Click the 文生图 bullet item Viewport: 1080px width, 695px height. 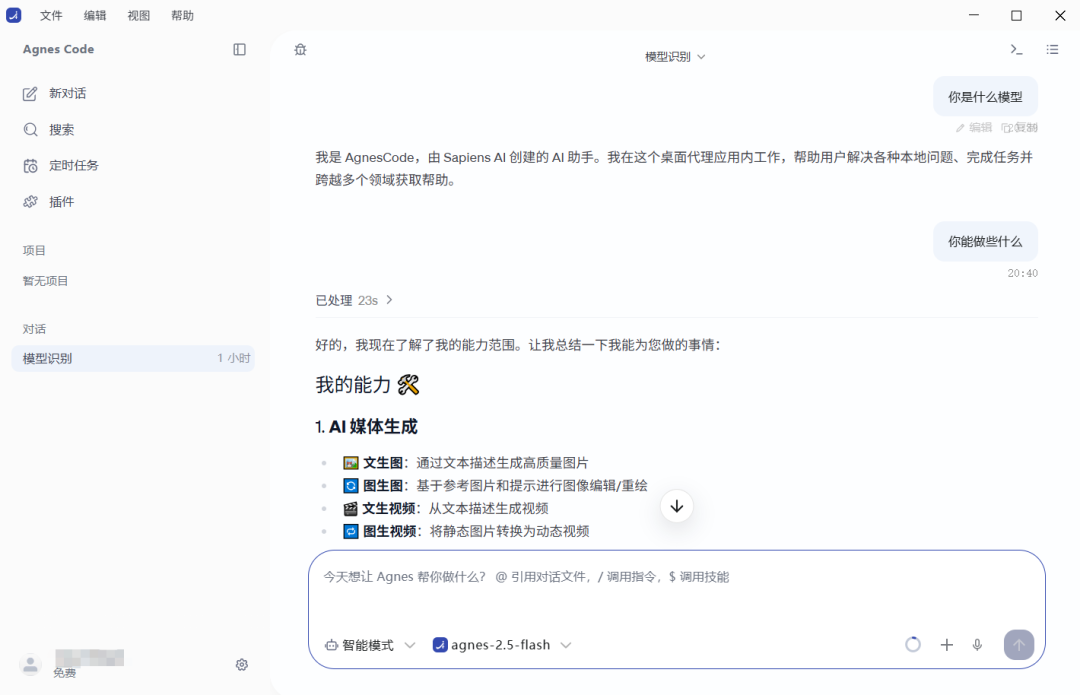pyautogui.click(x=466, y=463)
